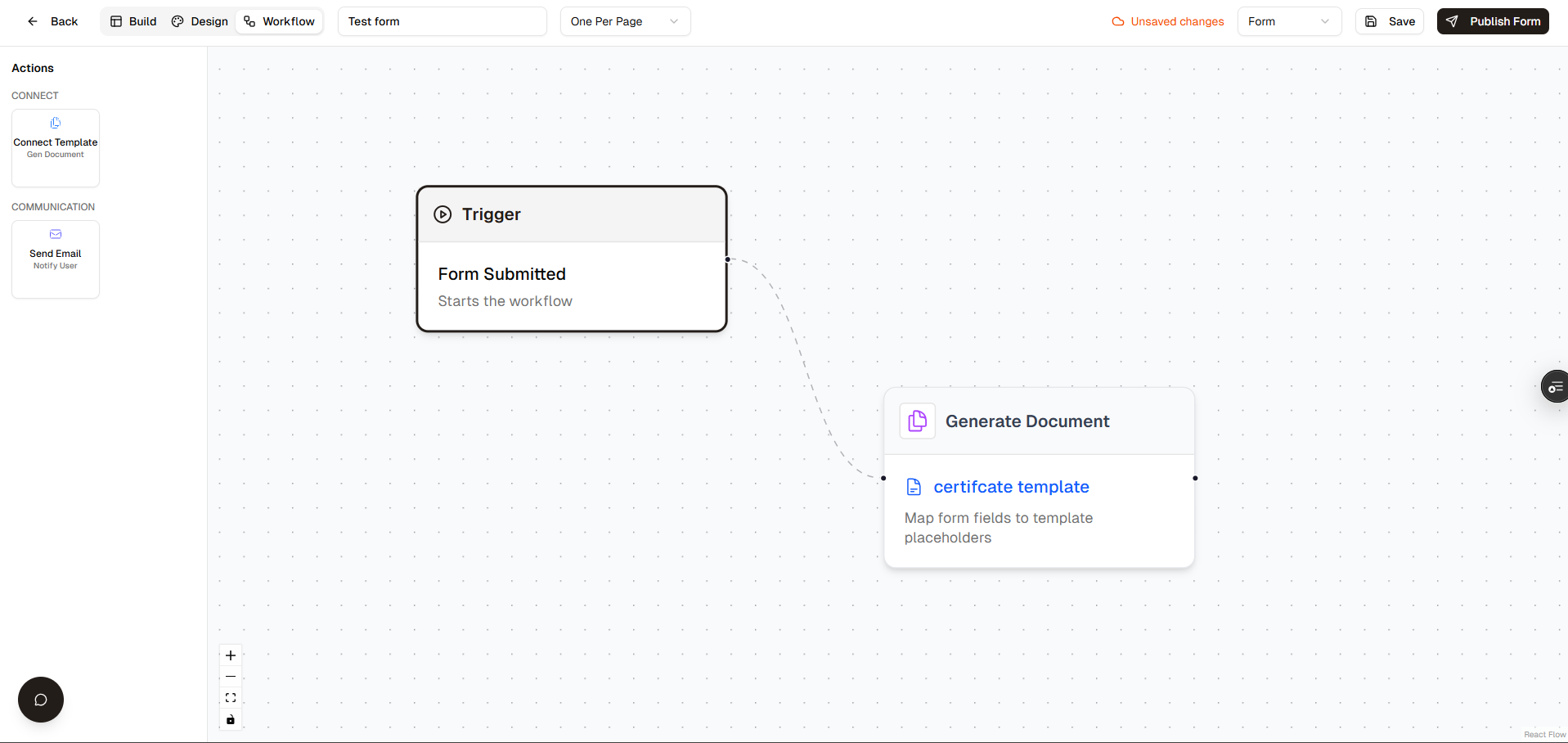The image size is (1568, 743).
Task: Switch to the Build tab
Action: (x=132, y=21)
